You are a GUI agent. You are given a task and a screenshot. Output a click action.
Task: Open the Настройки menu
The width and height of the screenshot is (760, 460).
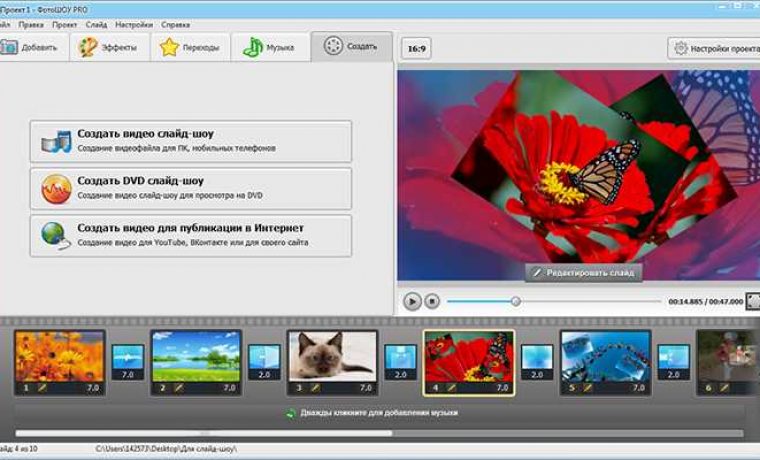coord(134,25)
